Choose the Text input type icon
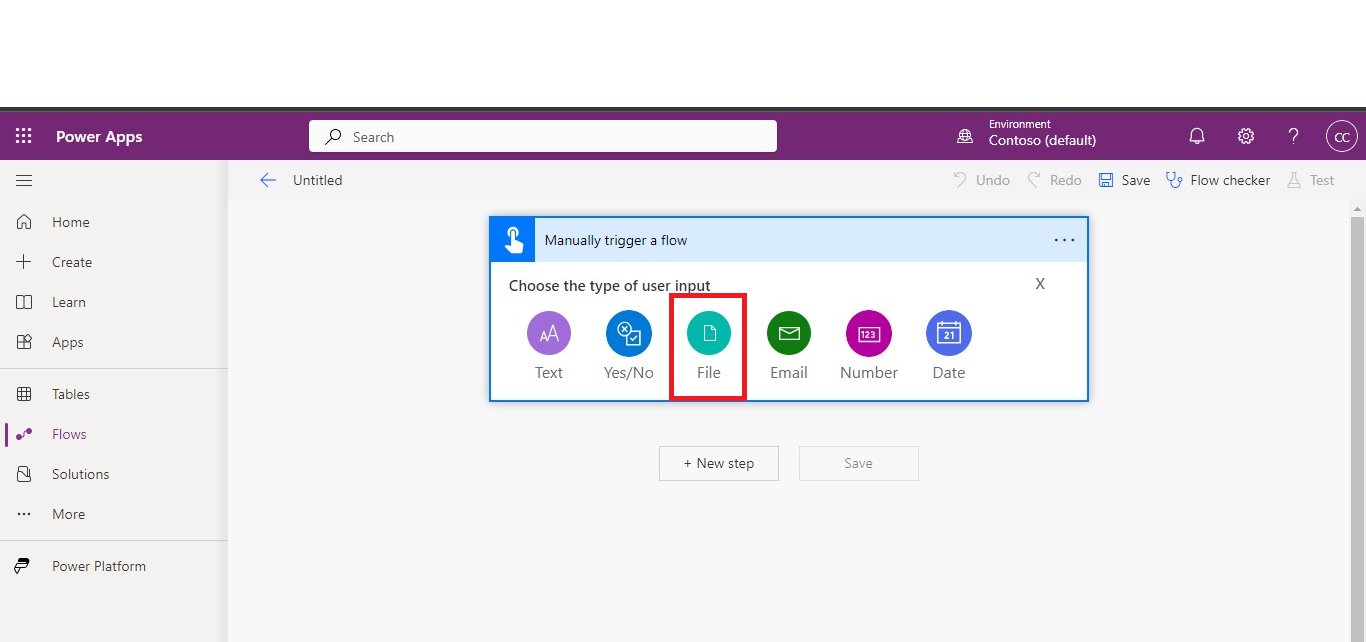1366x642 pixels. click(x=548, y=334)
